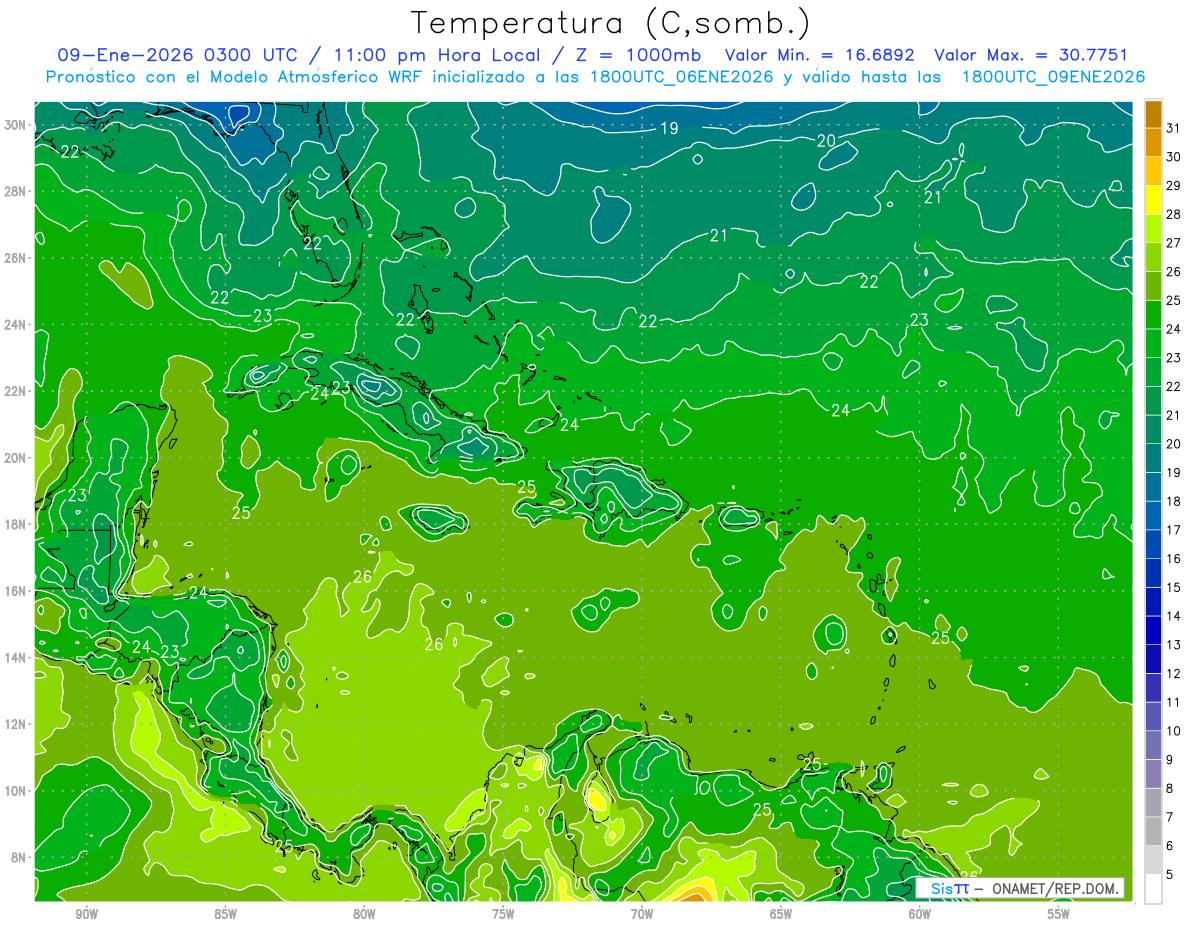Click legend value 28 on the color bar
This screenshot has height=927, width=1200.
click(x=1173, y=214)
